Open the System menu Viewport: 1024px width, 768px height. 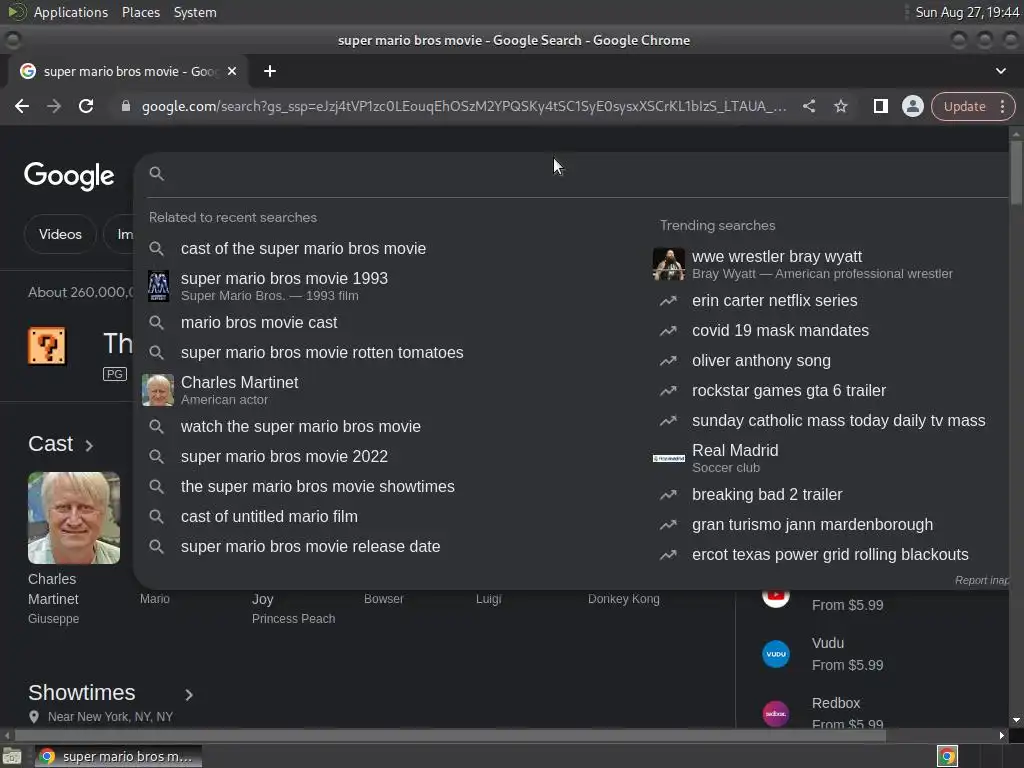tap(195, 12)
